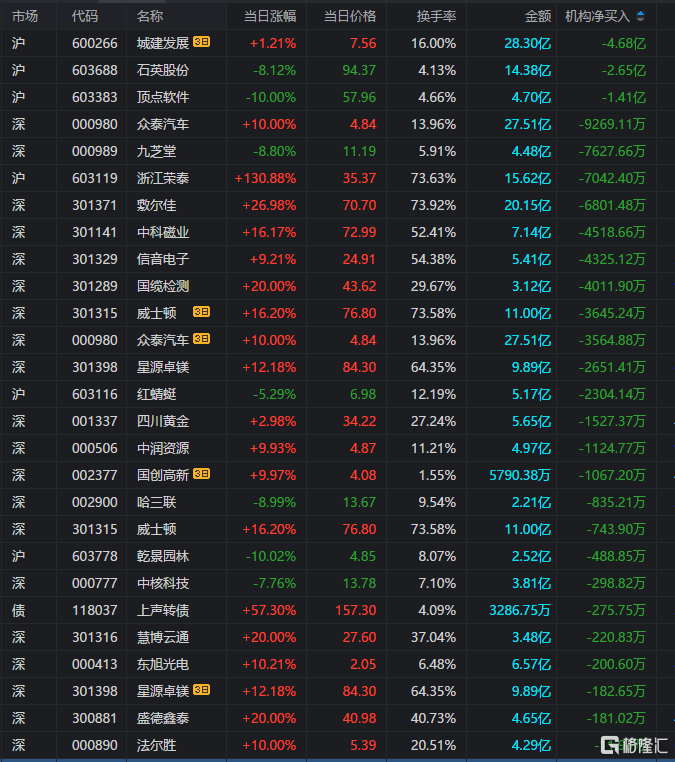Click stock code 603688
This screenshot has width=675, height=762.
pos(95,70)
